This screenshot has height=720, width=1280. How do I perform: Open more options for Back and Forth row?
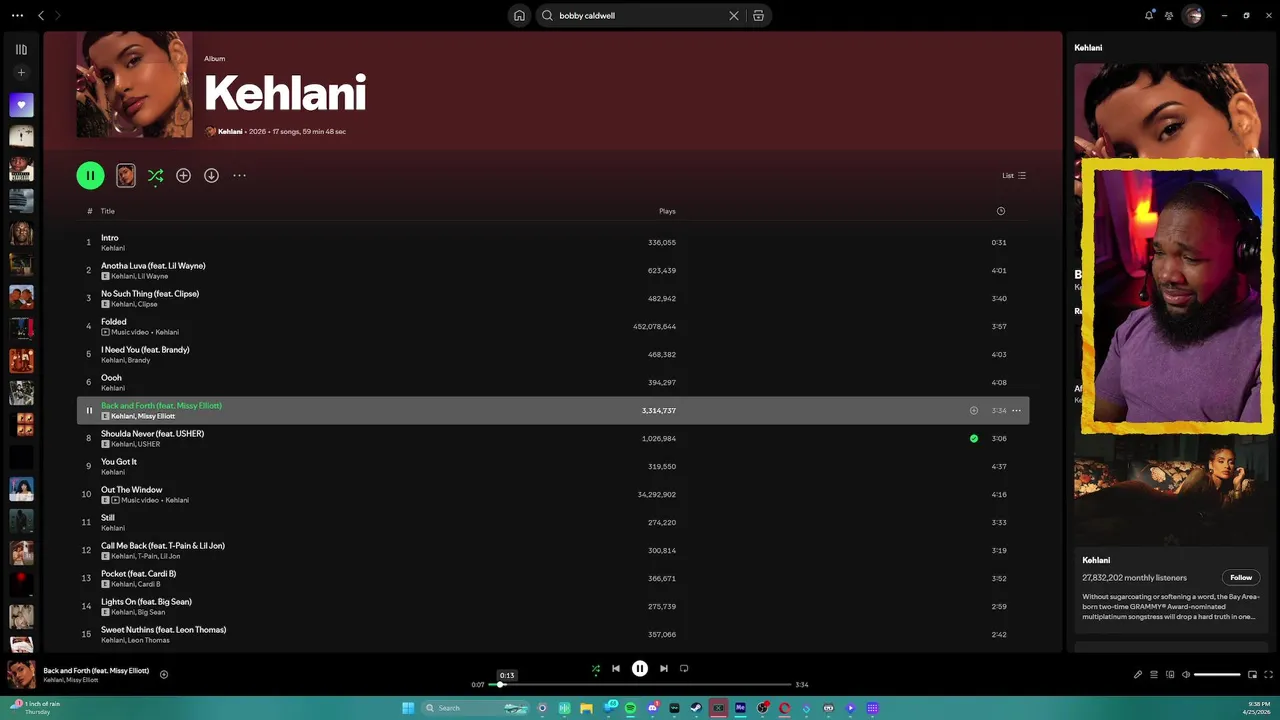(1016, 410)
